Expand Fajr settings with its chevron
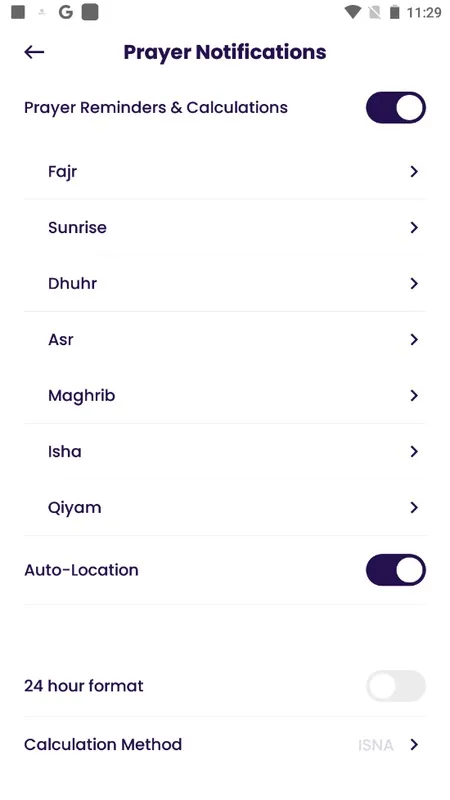Screen dimensions: 450x800 pyautogui.click(x=414, y=172)
